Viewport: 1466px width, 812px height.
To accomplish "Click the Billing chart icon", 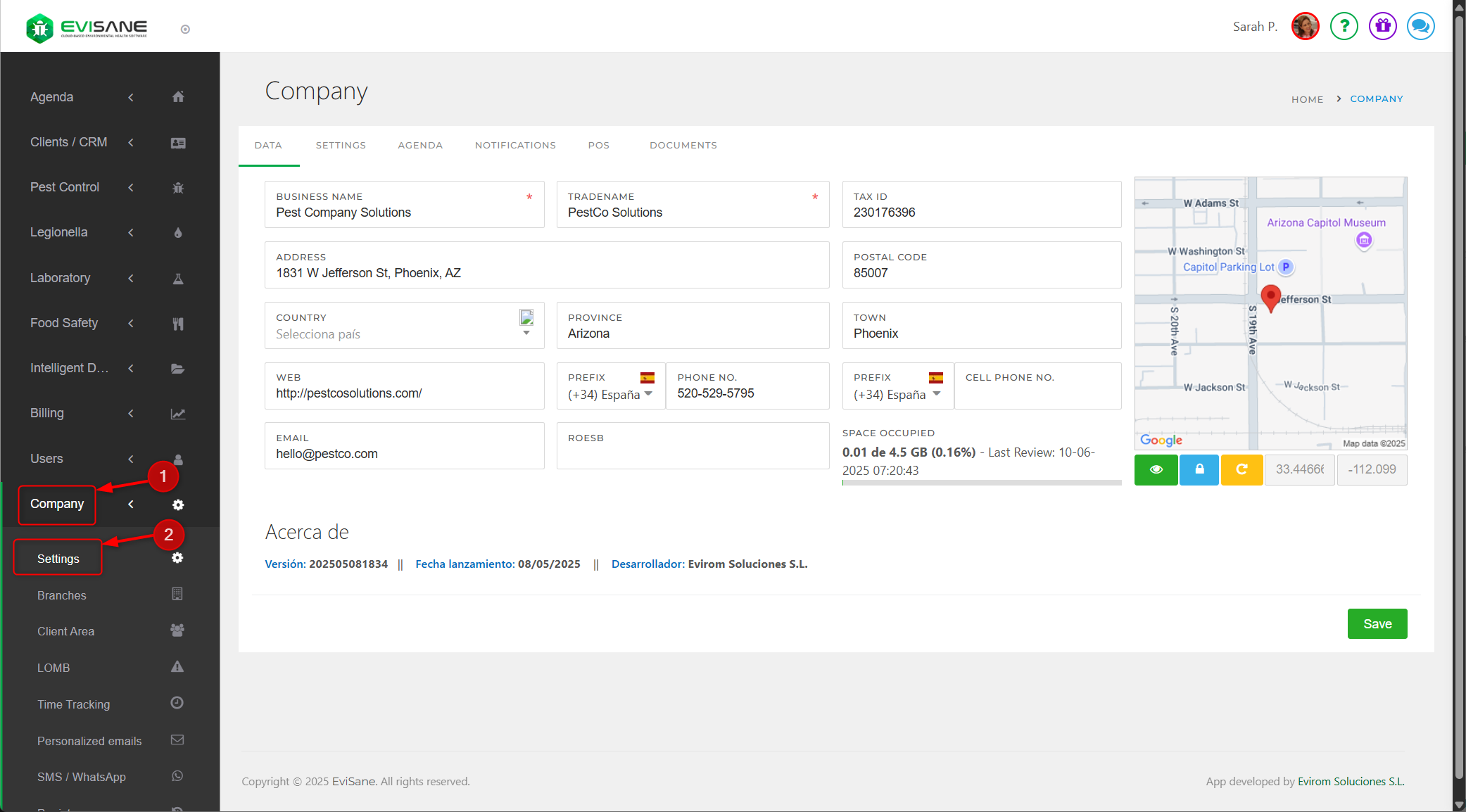I will (178, 414).
